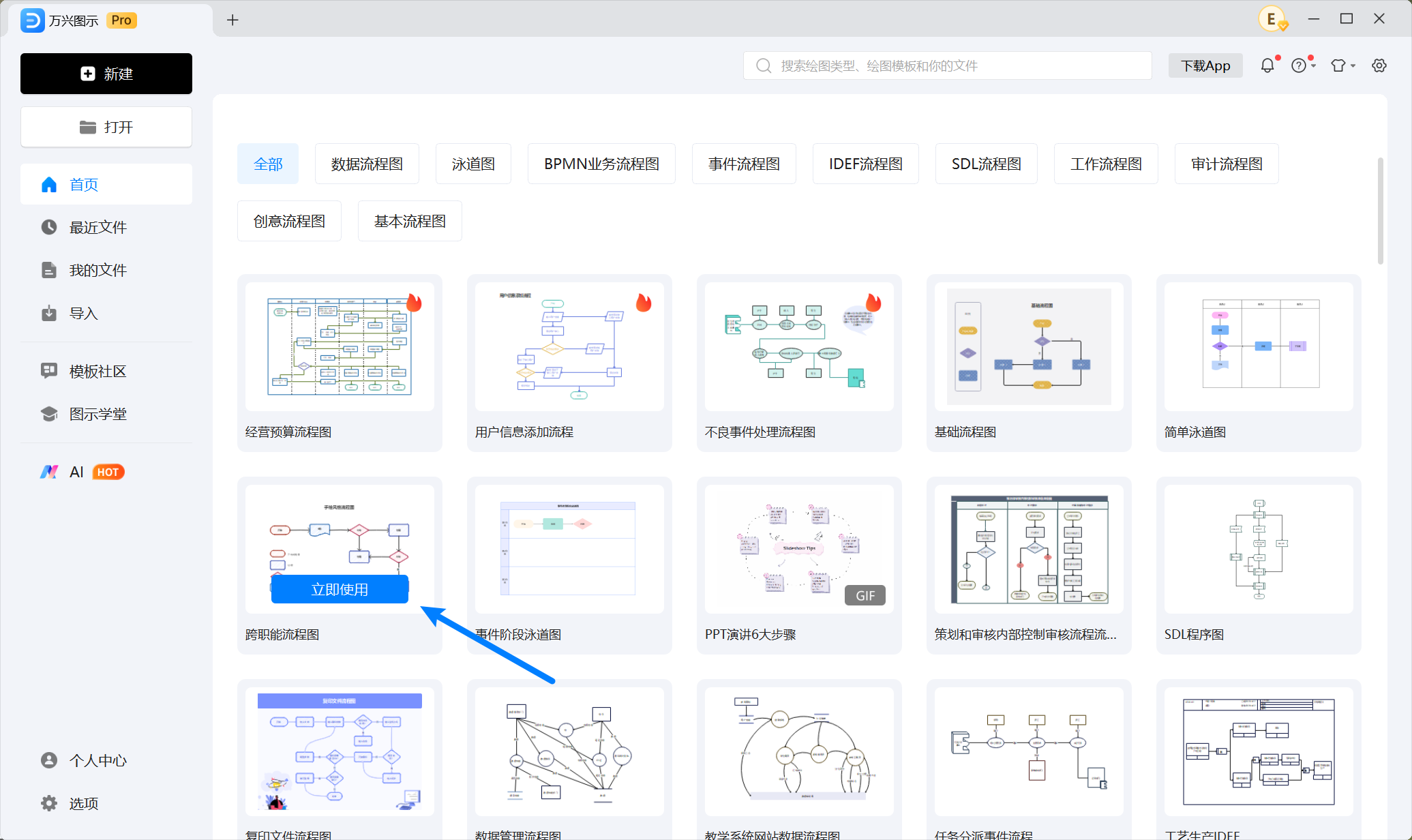
Task: Select the 创意流程图 category tab
Action: tap(289, 221)
